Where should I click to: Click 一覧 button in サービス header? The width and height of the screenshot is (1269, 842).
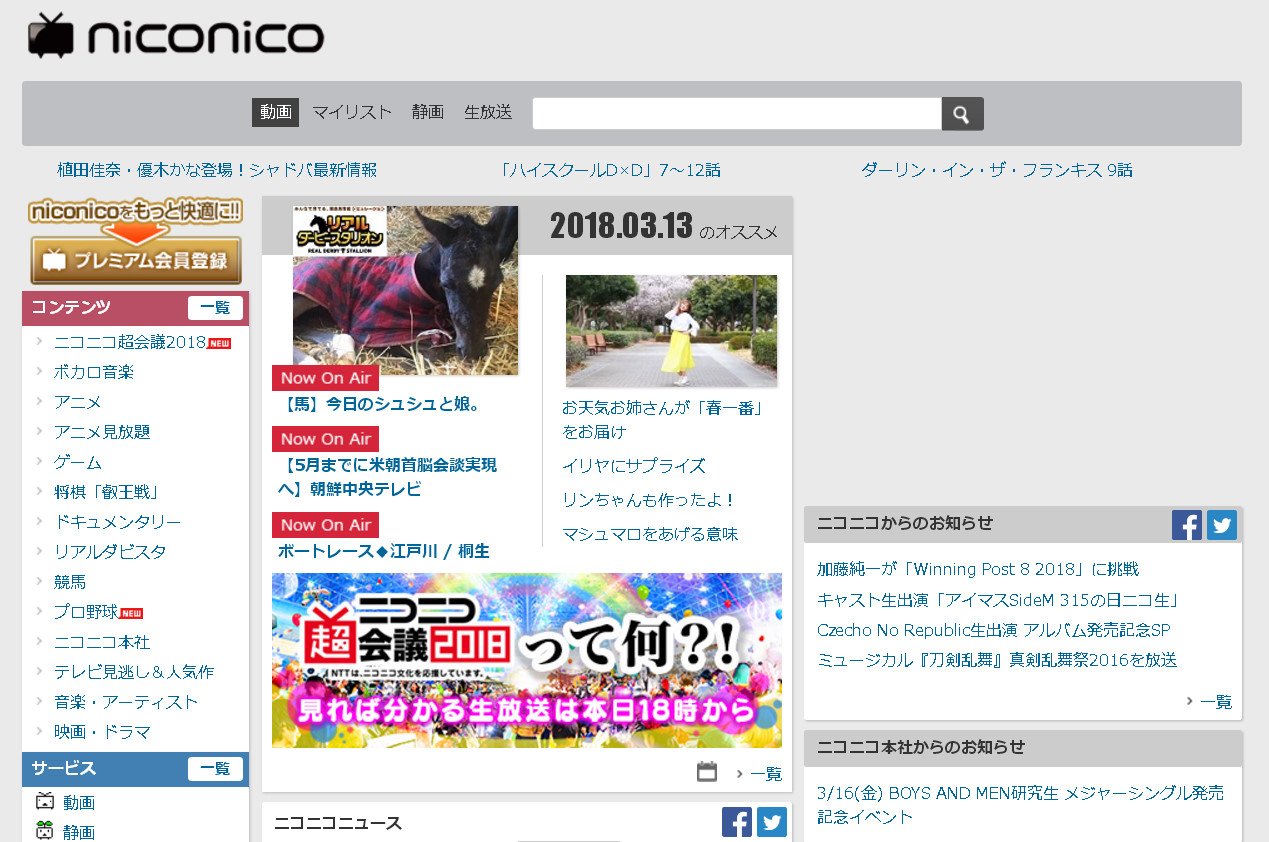215,769
